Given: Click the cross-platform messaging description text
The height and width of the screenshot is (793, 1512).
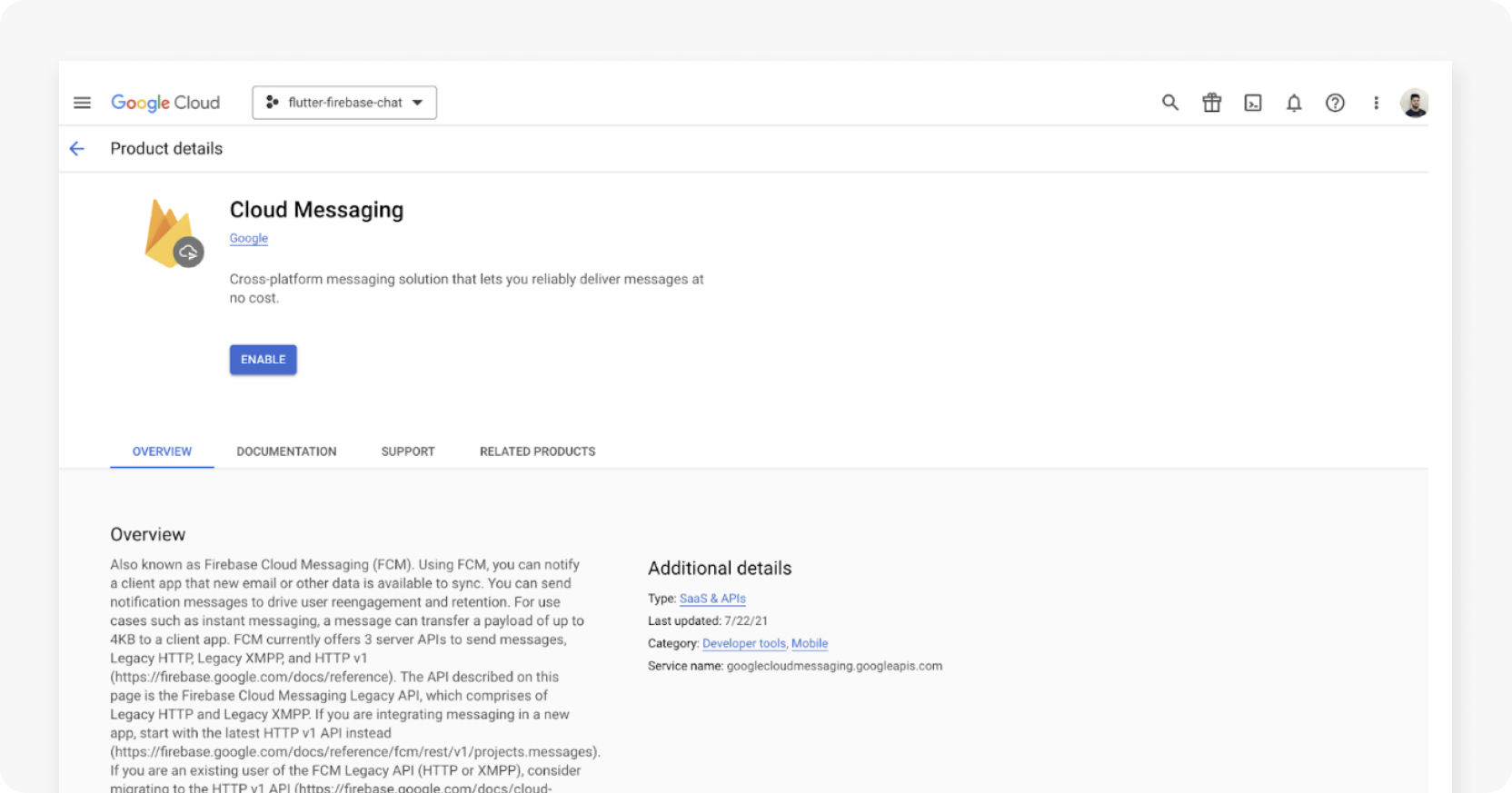Looking at the screenshot, I should point(466,288).
